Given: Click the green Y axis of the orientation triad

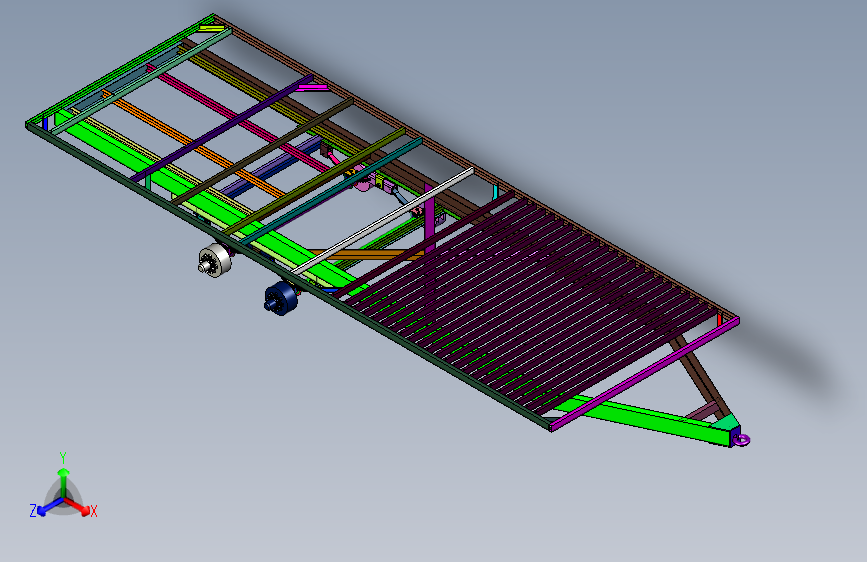Looking at the screenshot, I should tap(64, 482).
